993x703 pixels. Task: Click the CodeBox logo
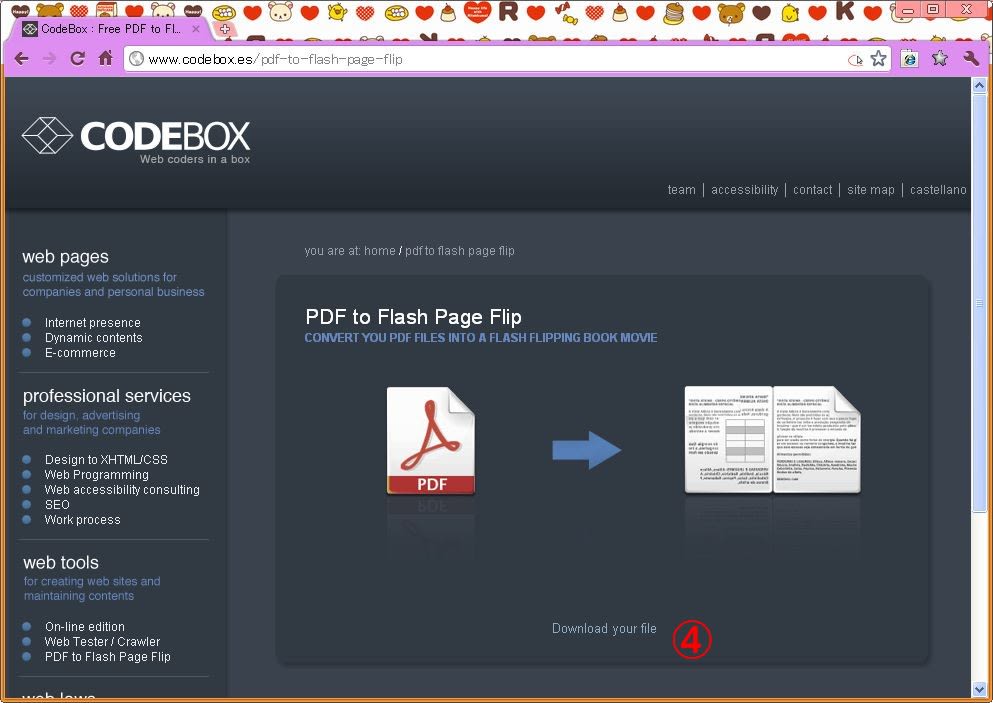click(x=136, y=140)
